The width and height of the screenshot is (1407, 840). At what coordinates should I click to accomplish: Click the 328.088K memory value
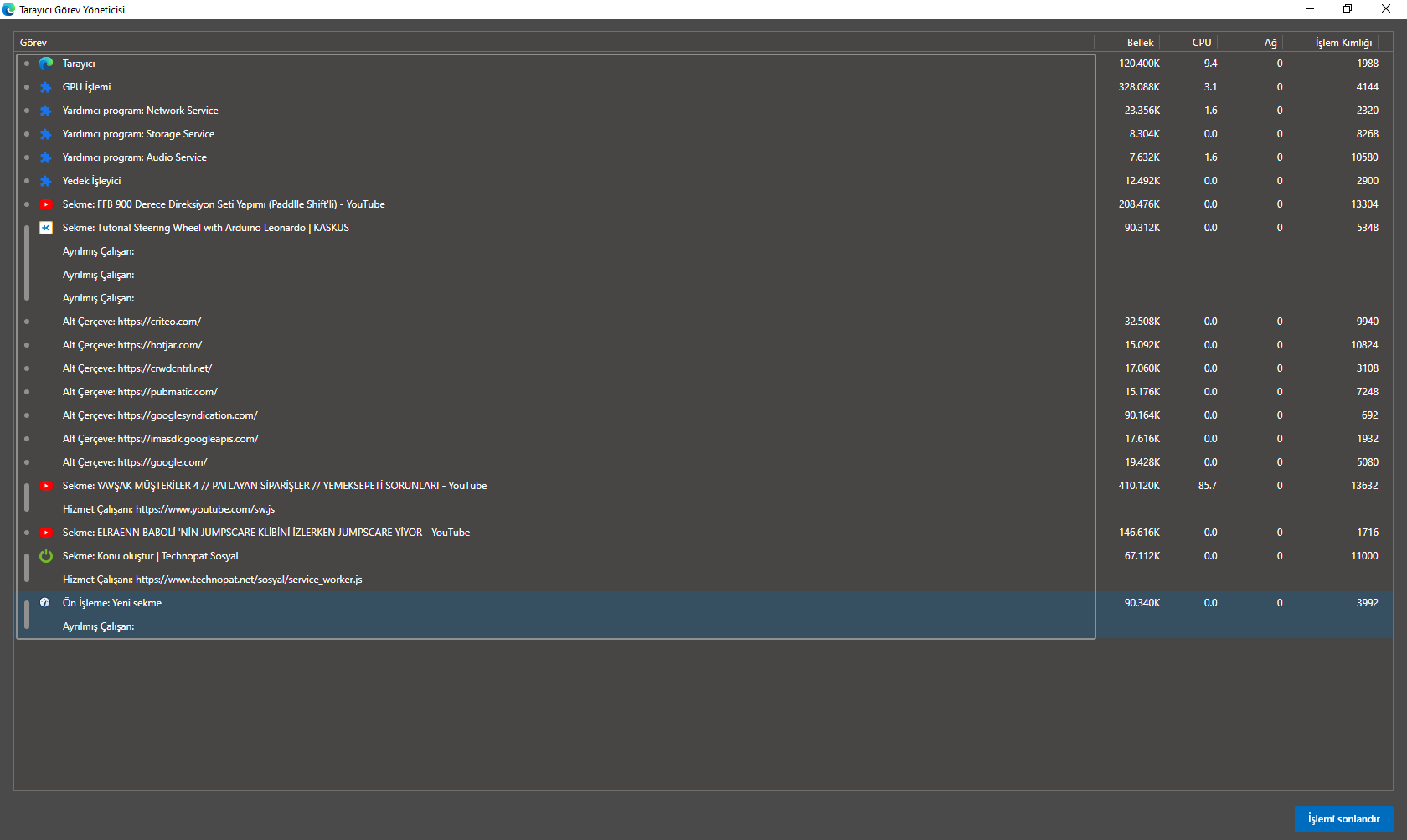1139,87
